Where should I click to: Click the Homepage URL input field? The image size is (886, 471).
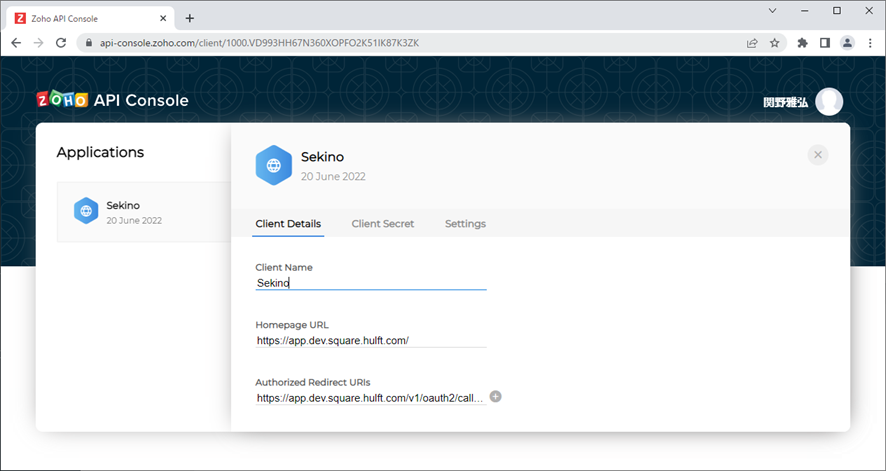click(x=370, y=340)
